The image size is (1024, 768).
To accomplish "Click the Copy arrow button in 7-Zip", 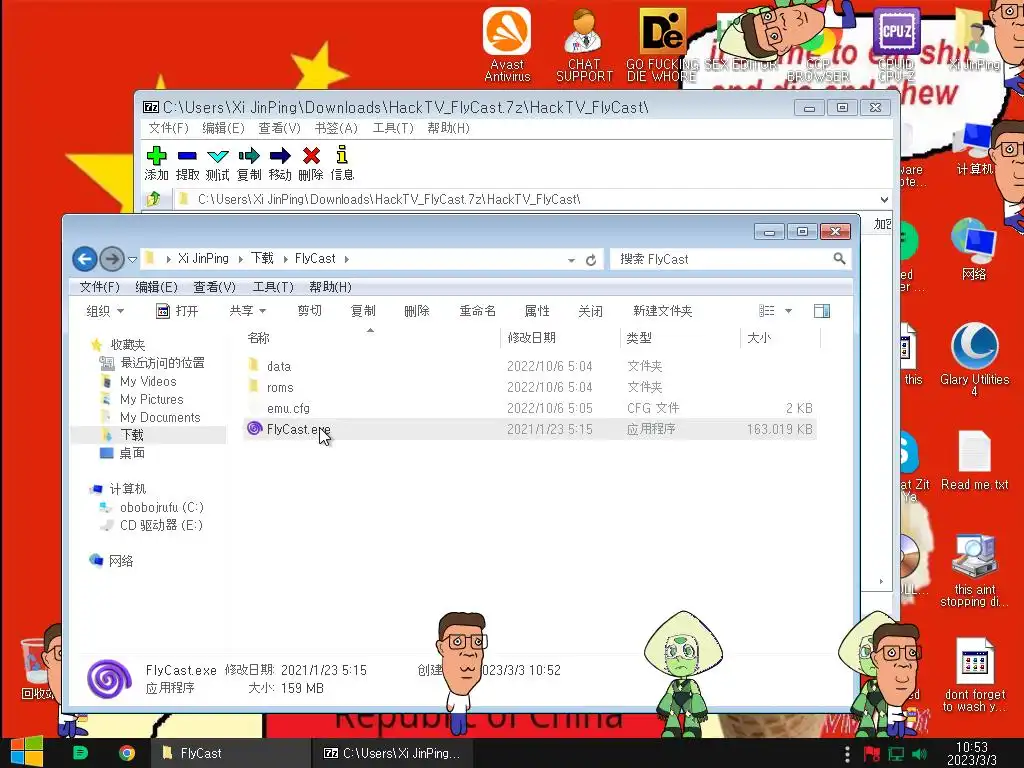I will pyautogui.click(x=249, y=162).
